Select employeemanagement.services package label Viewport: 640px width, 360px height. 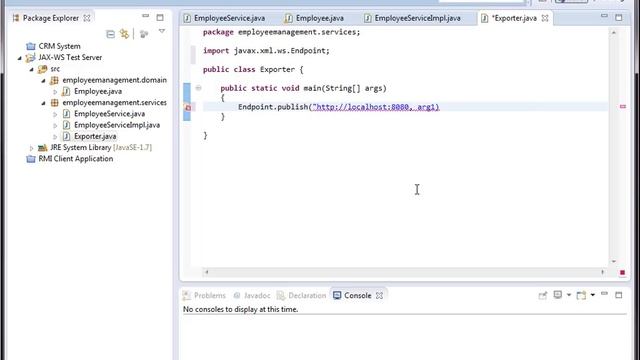click(114, 102)
